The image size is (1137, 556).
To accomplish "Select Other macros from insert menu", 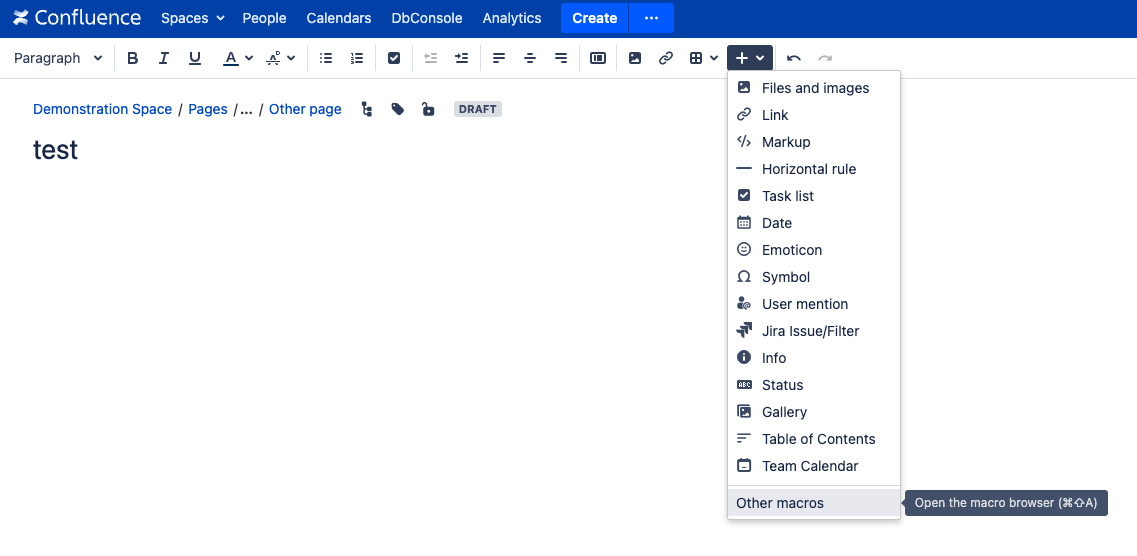I will 780,503.
